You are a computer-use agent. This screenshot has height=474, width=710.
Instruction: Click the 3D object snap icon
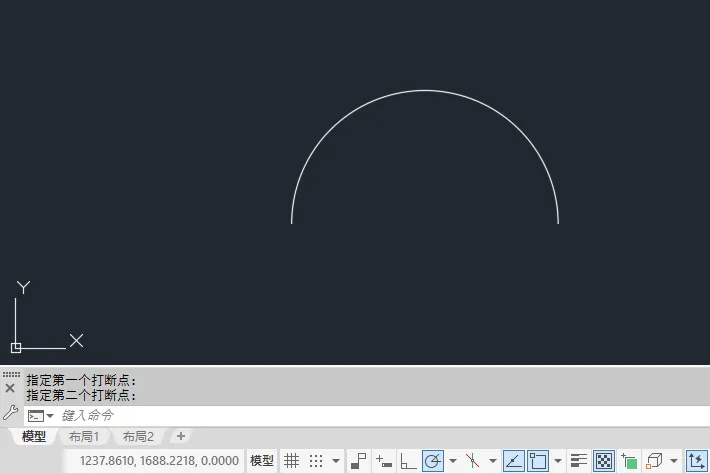(655, 461)
